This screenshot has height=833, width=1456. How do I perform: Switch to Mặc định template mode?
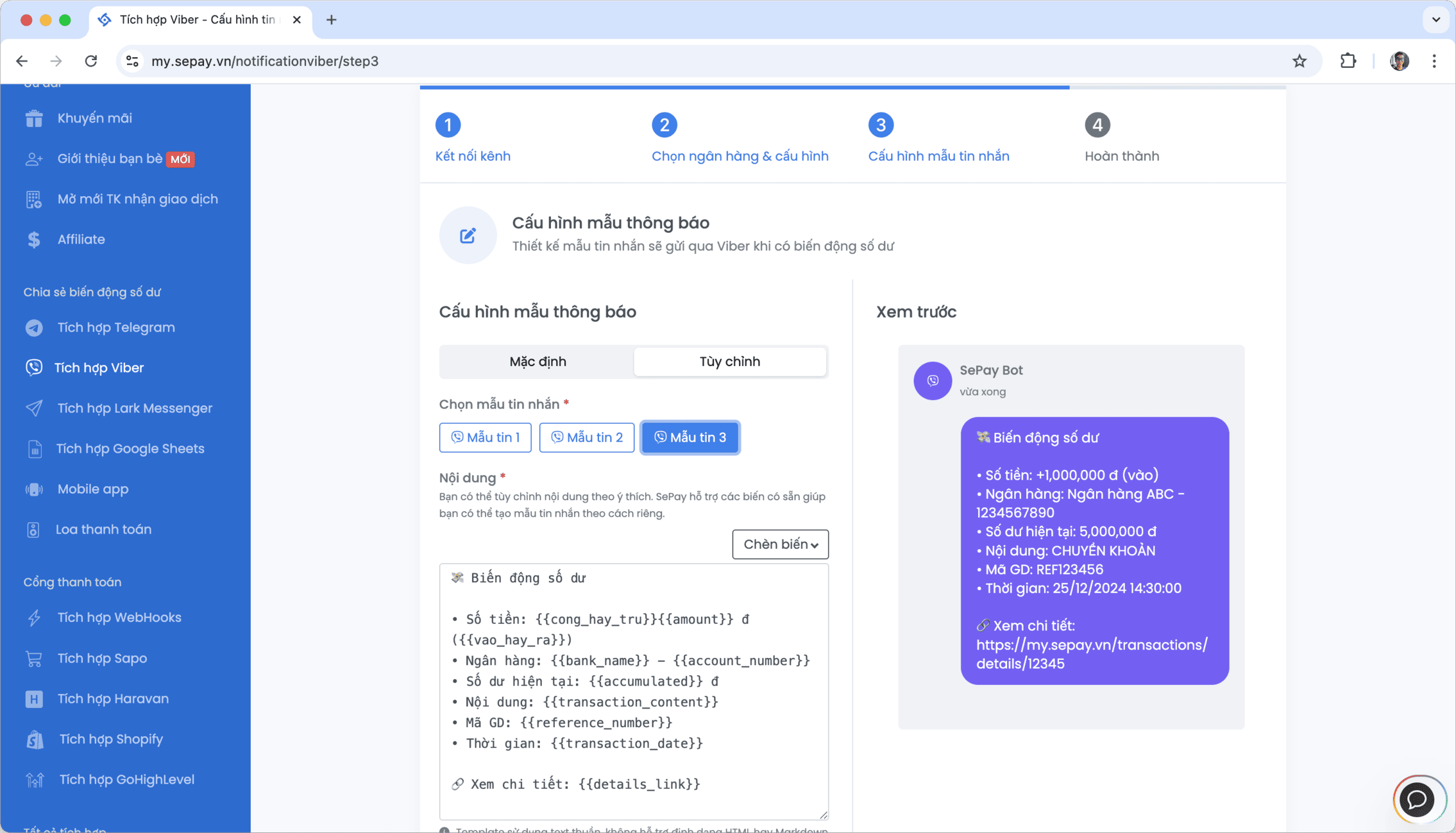click(x=538, y=362)
